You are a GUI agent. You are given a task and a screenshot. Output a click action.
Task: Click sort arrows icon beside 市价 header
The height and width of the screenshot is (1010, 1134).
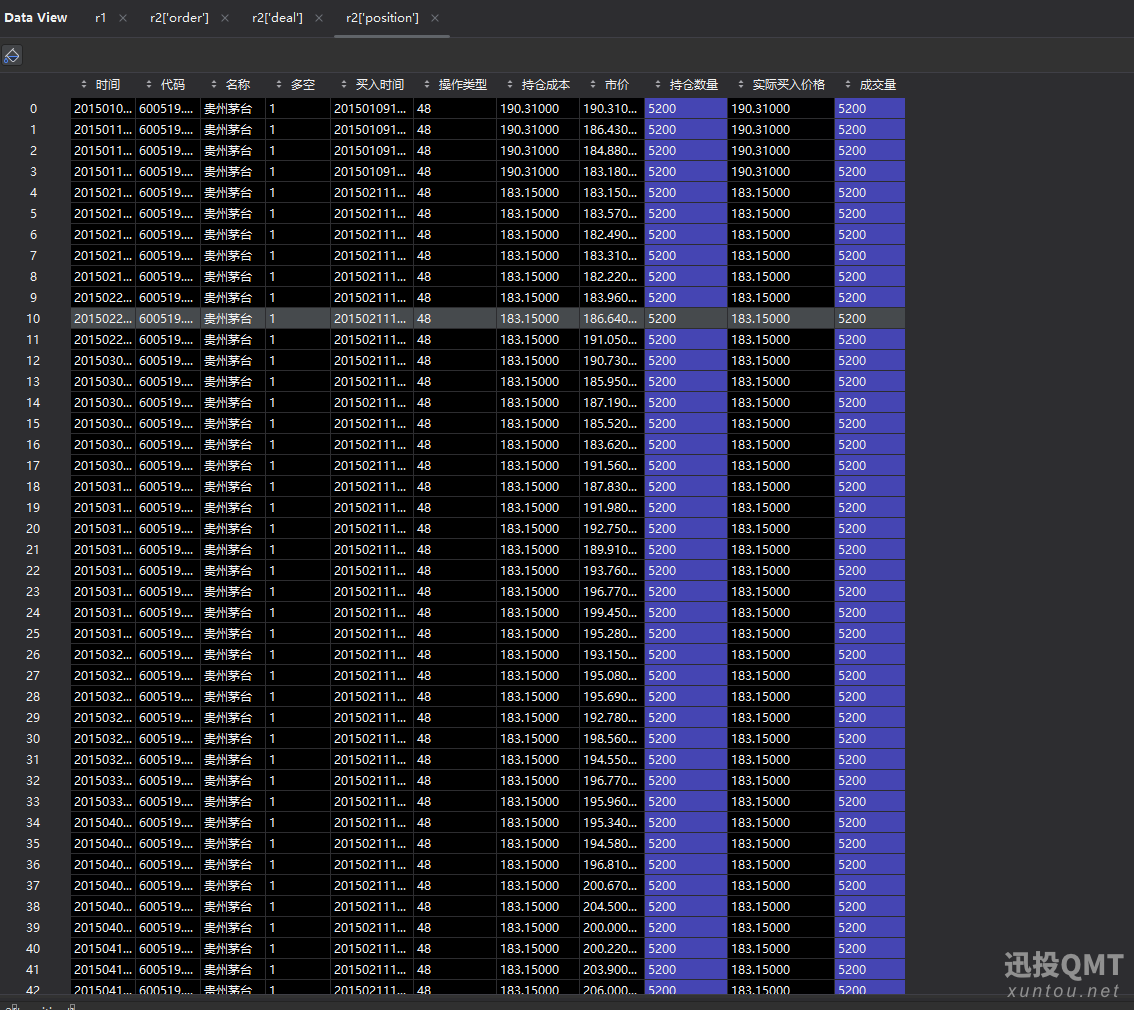point(593,85)
